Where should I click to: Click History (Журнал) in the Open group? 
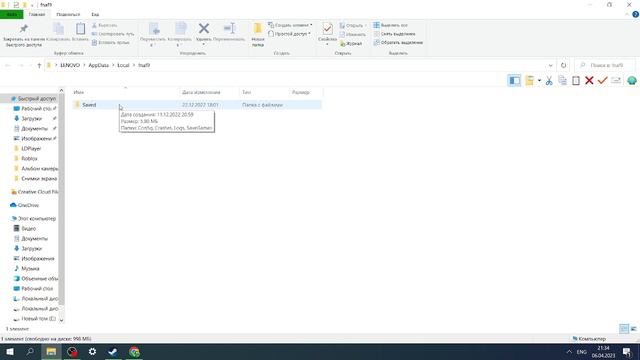tap(351, 43)
